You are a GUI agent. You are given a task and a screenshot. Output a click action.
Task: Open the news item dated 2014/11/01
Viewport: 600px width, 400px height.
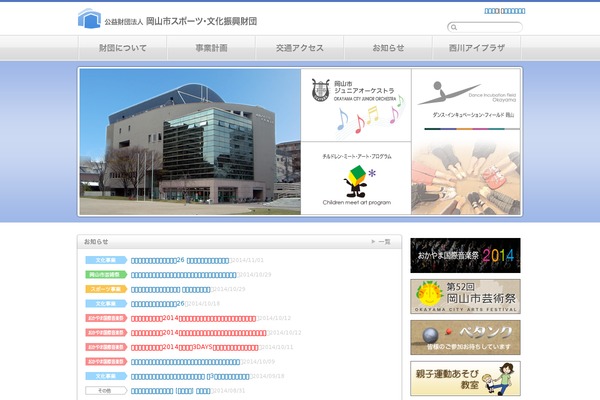click(x=180, y=260)
